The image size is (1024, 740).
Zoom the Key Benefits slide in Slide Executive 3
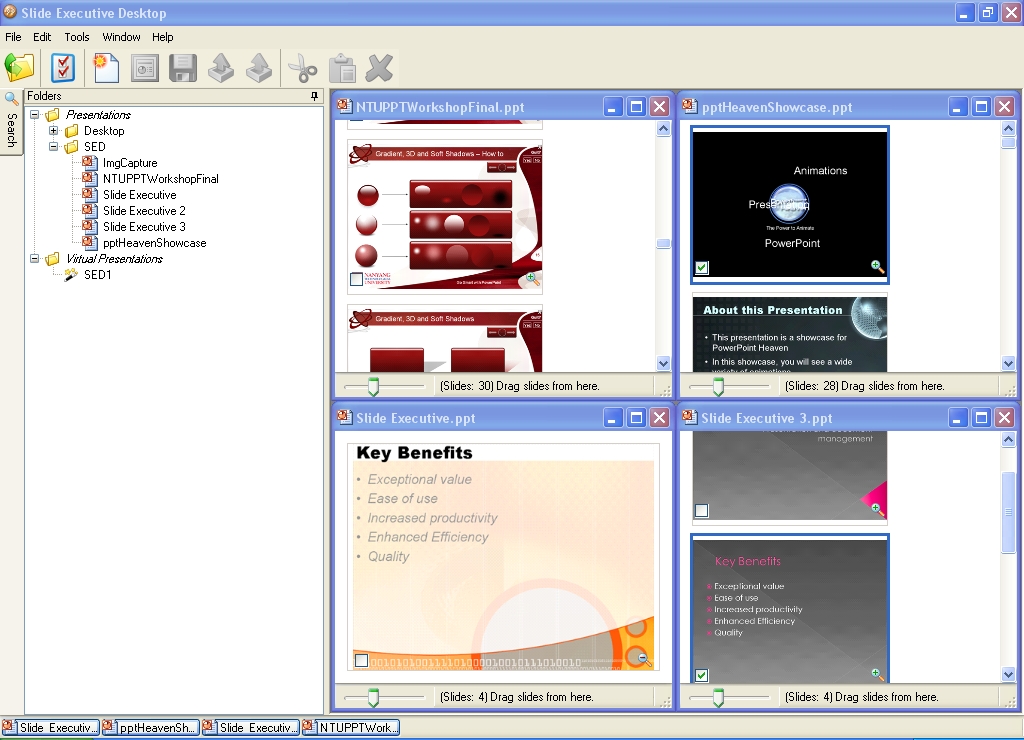877,673
